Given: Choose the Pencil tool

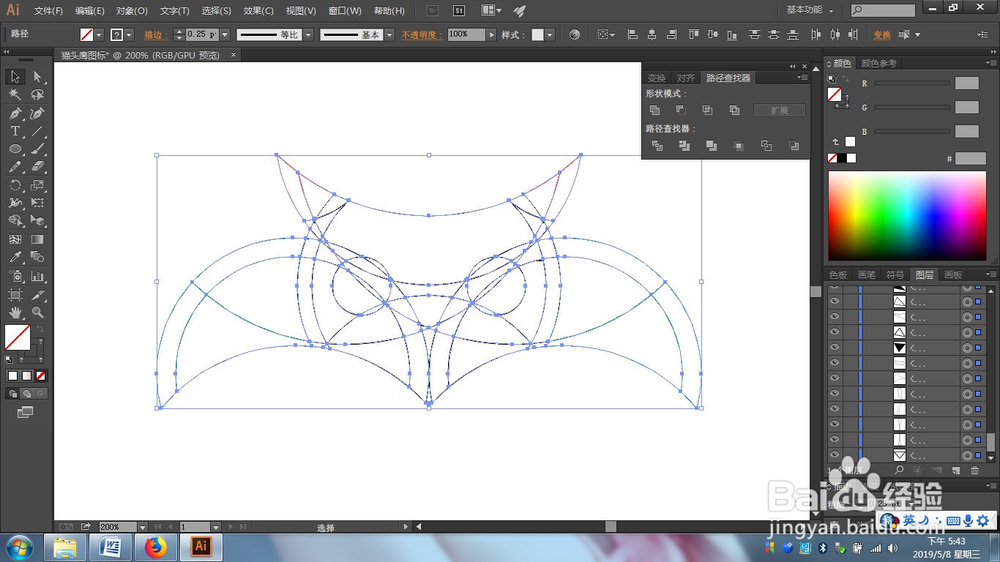Looking at the screenshot, I should 15,166.
